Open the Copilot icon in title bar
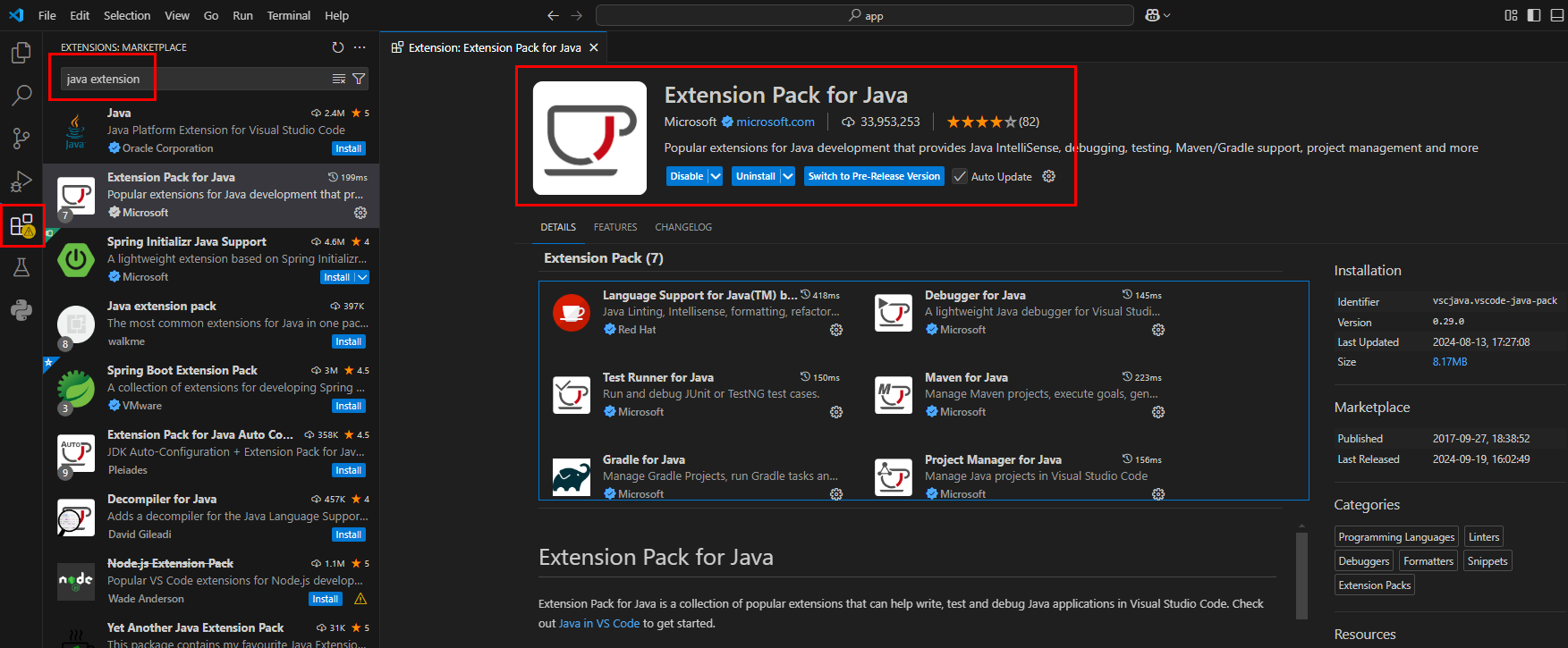The width and height of the screenshot is (1568, 648). pyautogui.click(x=1152, y=15)
